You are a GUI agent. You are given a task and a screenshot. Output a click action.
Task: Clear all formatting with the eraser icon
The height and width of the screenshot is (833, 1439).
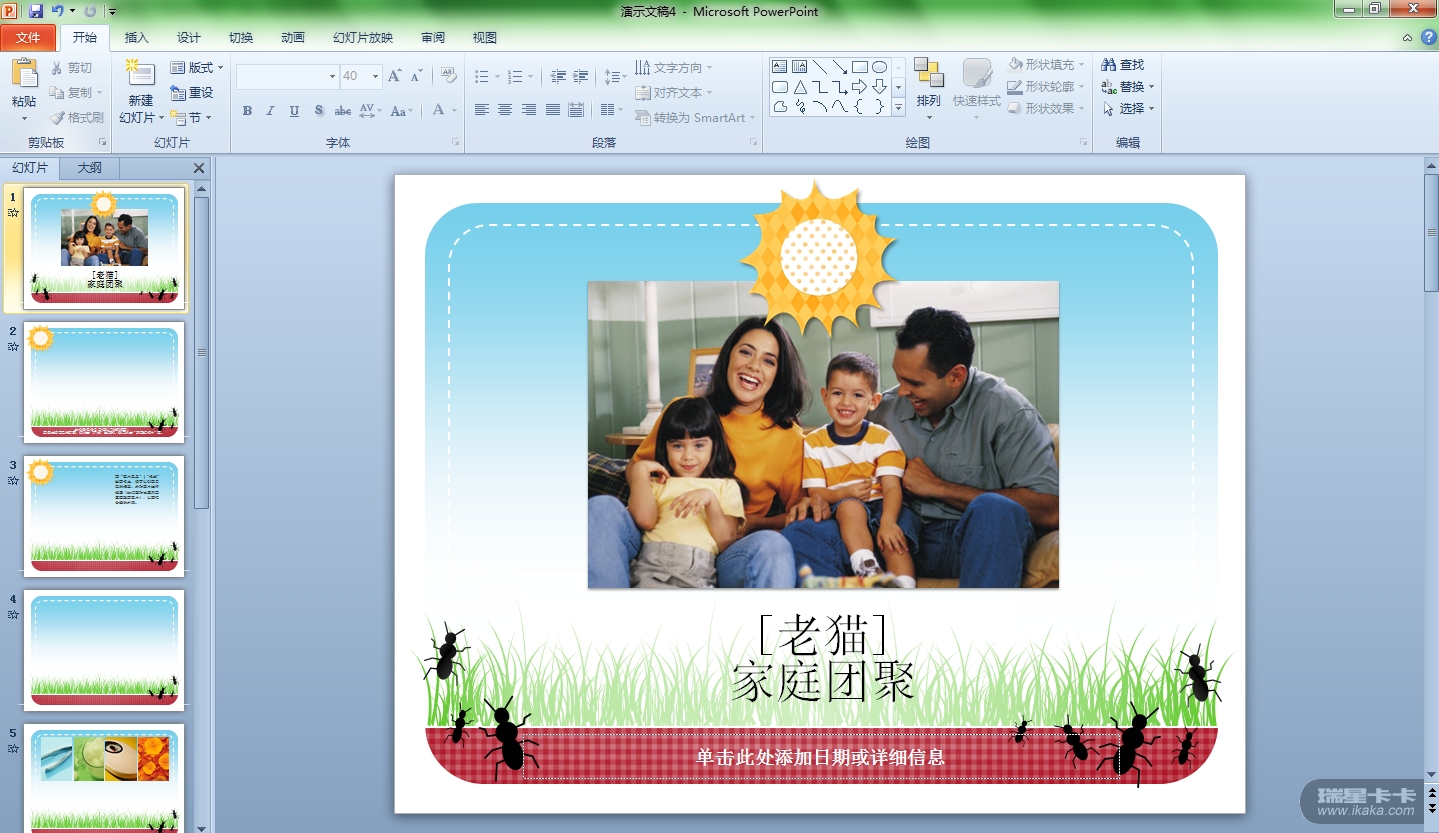449,76
